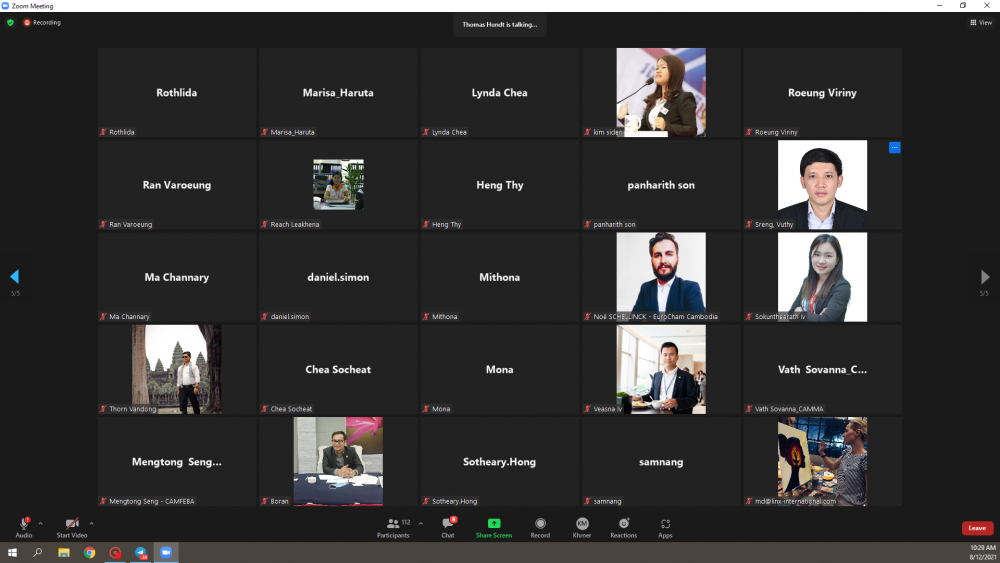The width and height of the screenshot is (1000, 563).
Task: Toggle meeting Record button
Action: pos(540,526)
